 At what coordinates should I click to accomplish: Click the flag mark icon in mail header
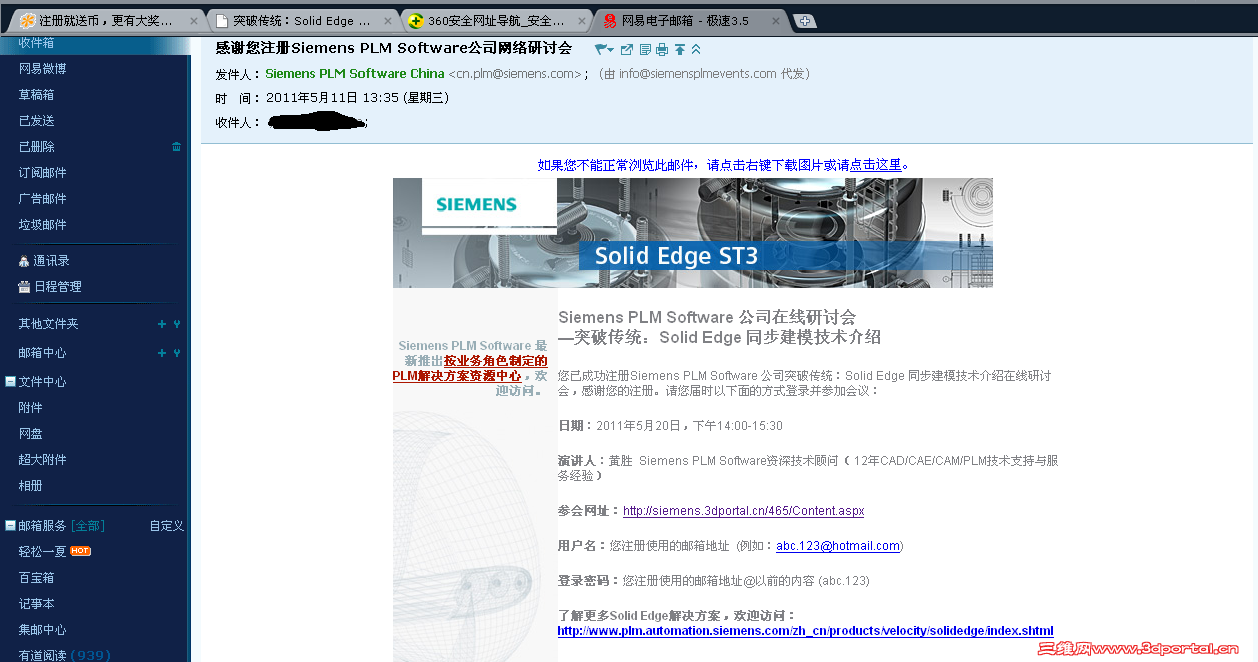[x=603, y=49]
